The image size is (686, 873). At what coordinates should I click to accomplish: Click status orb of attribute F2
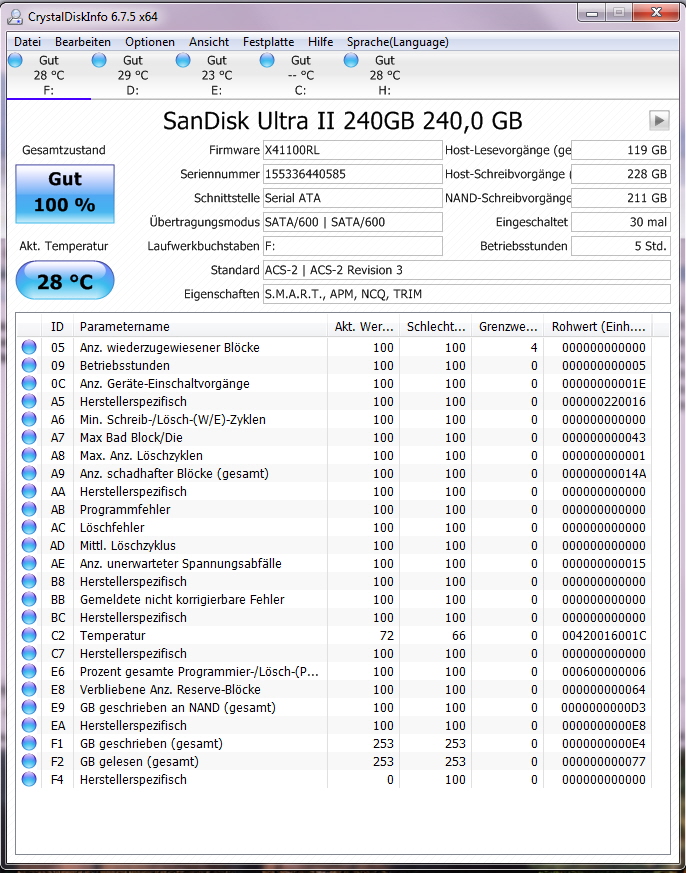28,761
